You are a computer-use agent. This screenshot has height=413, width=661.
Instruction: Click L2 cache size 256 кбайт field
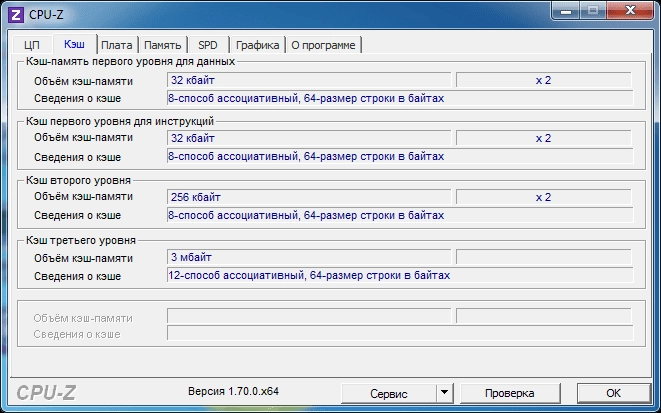coord(309,197)
